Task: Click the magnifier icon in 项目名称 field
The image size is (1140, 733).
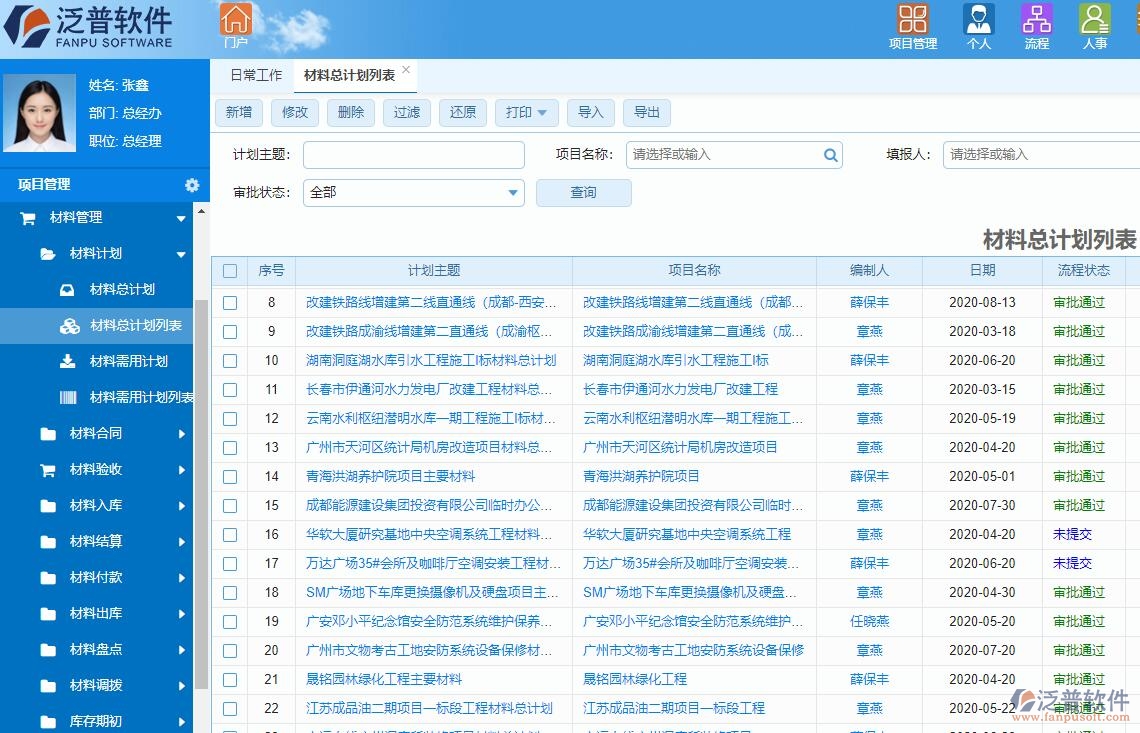Action: (x=830, y=154)
